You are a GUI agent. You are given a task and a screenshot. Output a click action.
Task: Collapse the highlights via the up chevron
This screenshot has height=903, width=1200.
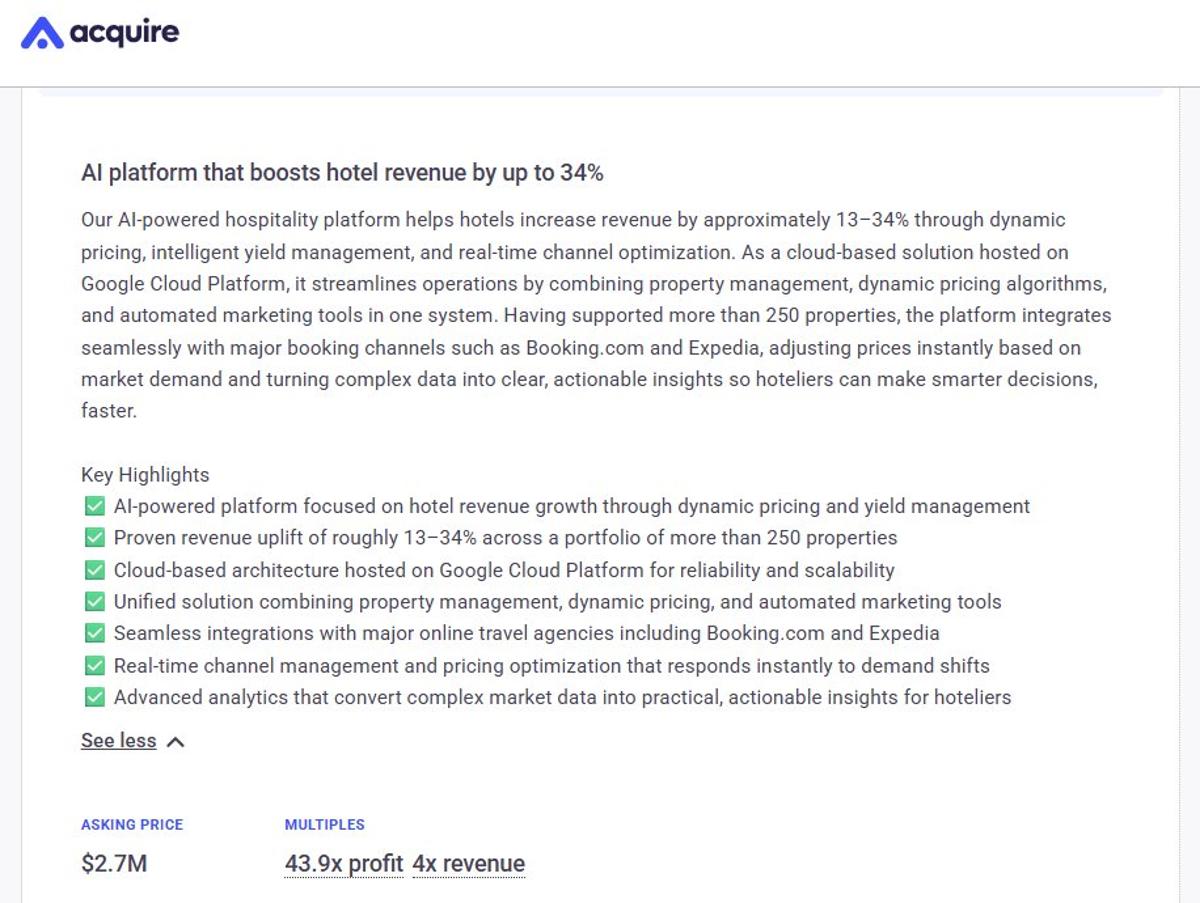tap(176, 741)
